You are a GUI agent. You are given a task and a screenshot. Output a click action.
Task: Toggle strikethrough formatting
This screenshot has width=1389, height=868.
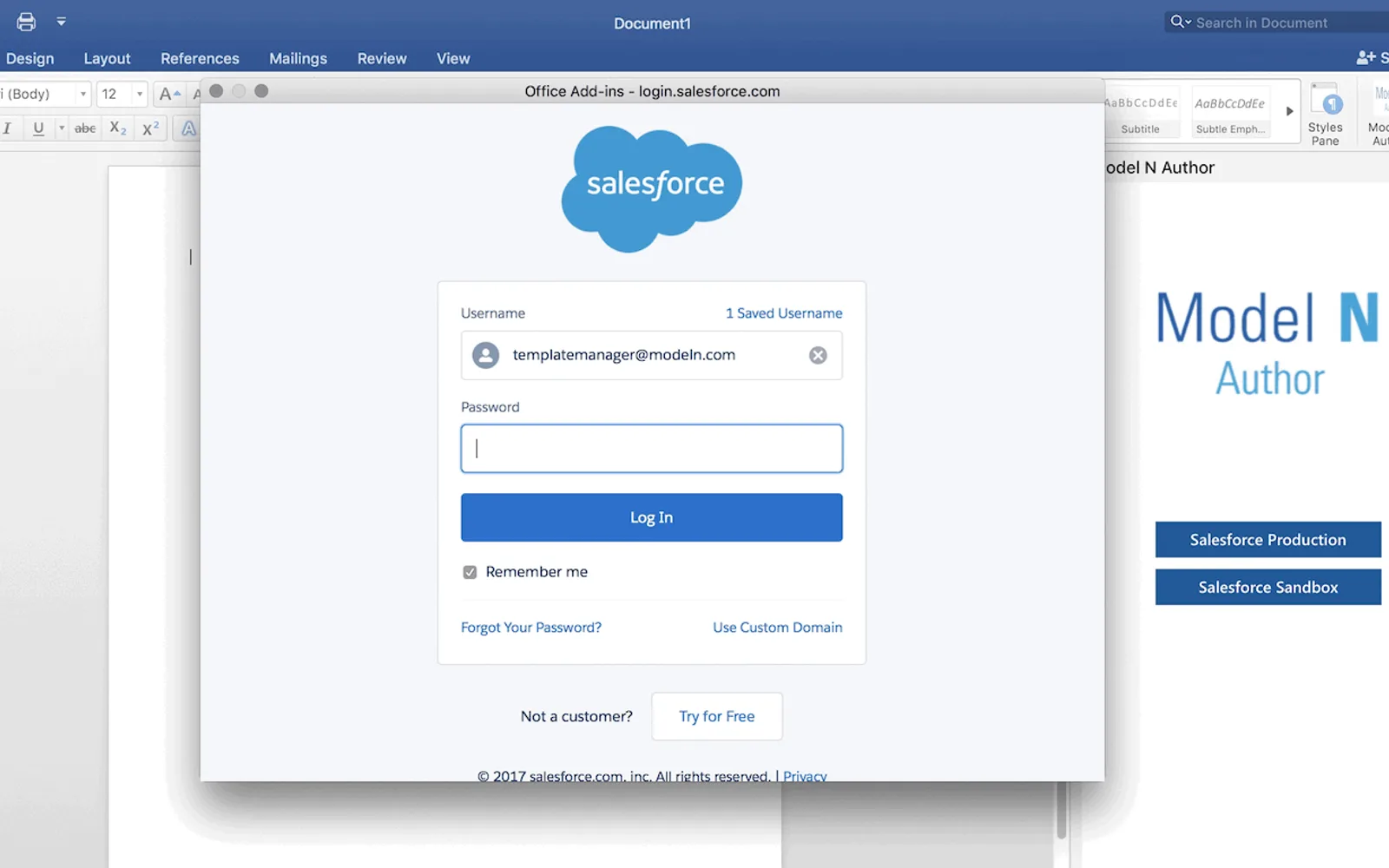[85, 128]
